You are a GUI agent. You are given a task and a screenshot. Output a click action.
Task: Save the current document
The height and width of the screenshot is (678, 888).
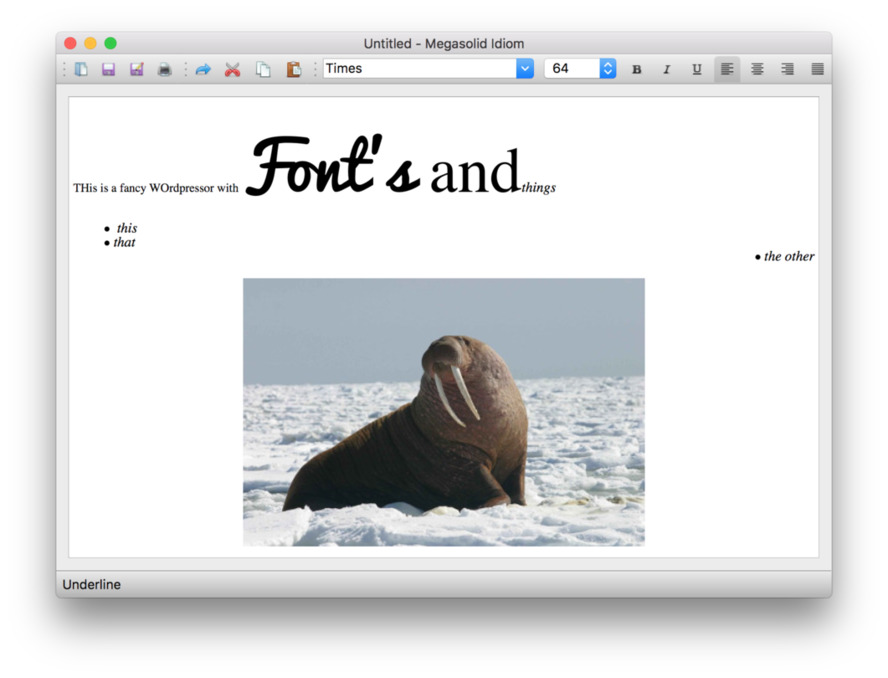tap(108, 68)
